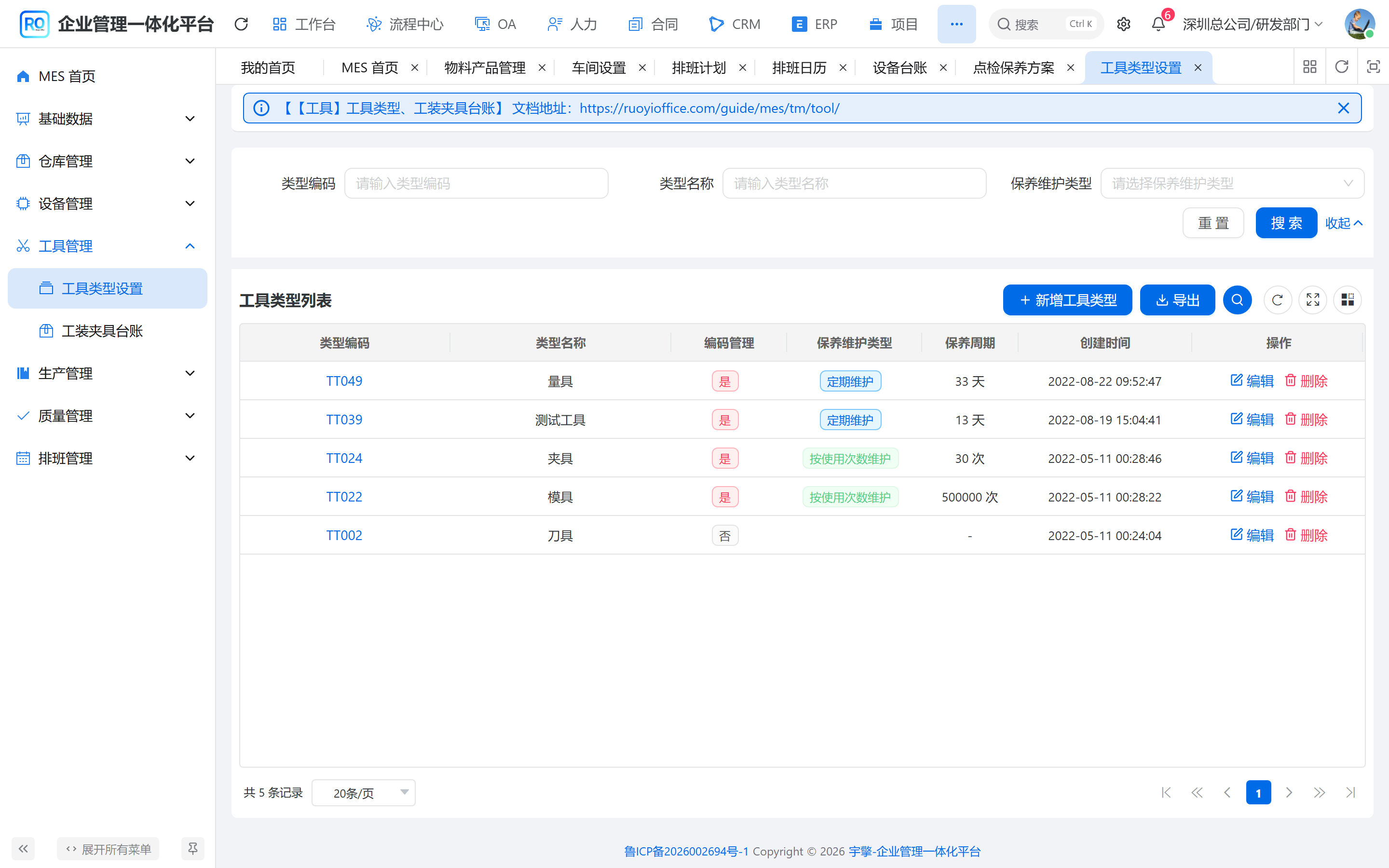Click the round blue search toggle icon
The width and height of the screenshot is (1389, 868).
pos(1237,299)
